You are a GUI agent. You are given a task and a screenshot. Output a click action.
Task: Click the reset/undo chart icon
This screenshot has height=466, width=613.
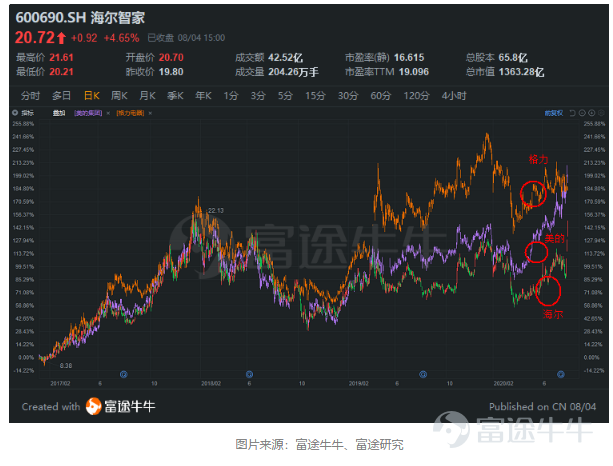coord(572,113)
